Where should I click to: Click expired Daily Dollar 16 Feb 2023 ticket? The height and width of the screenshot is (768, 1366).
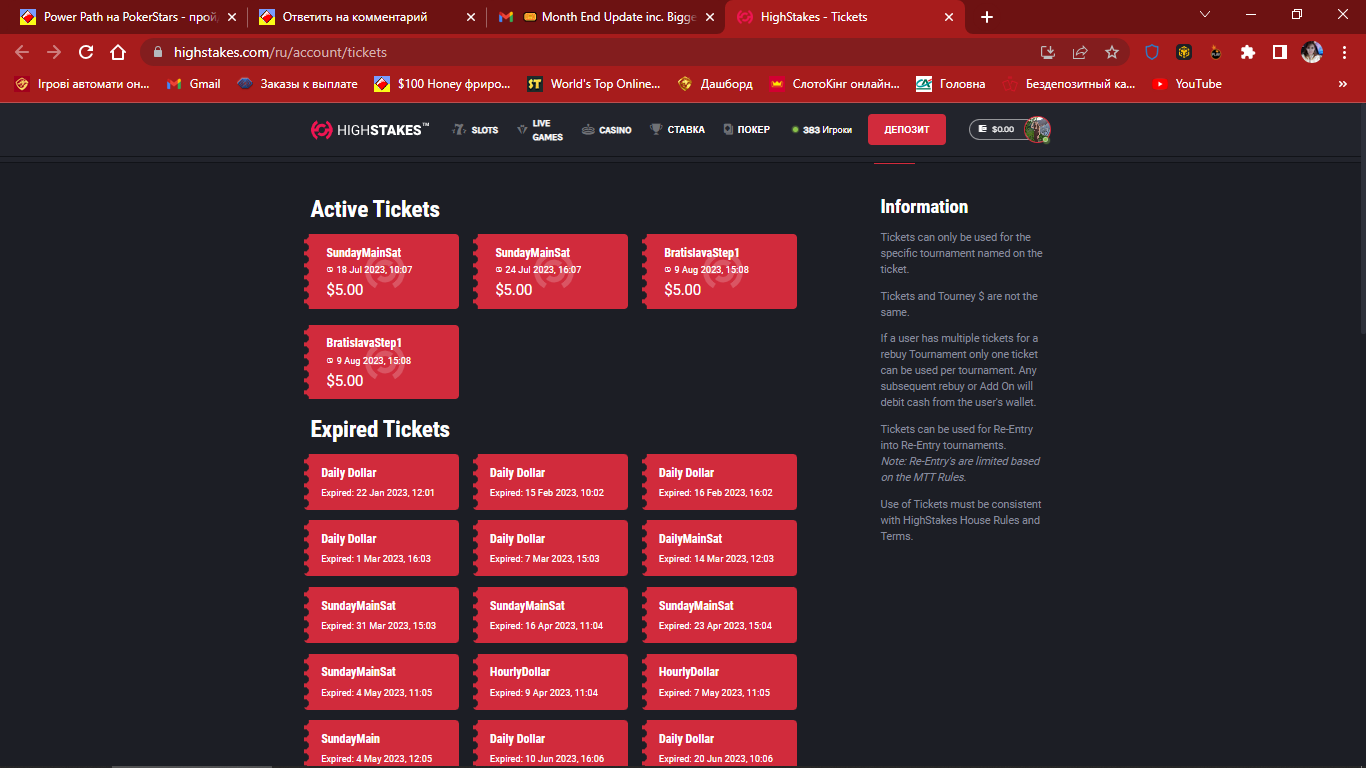click(x=719, y=482)
